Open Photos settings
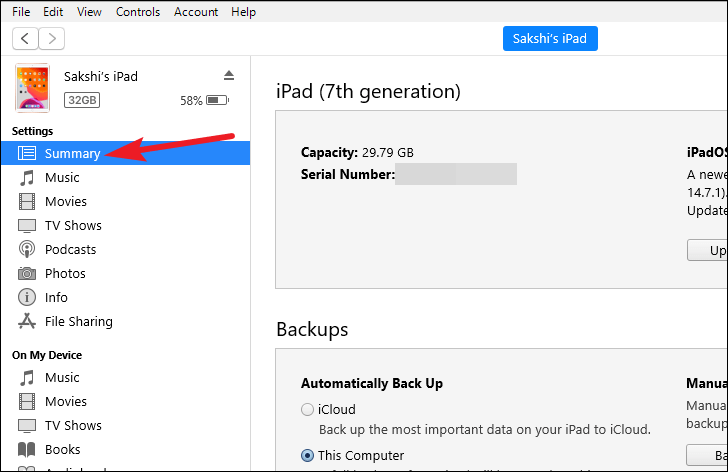This screenshot has height=472, width=728. (125, 273)
